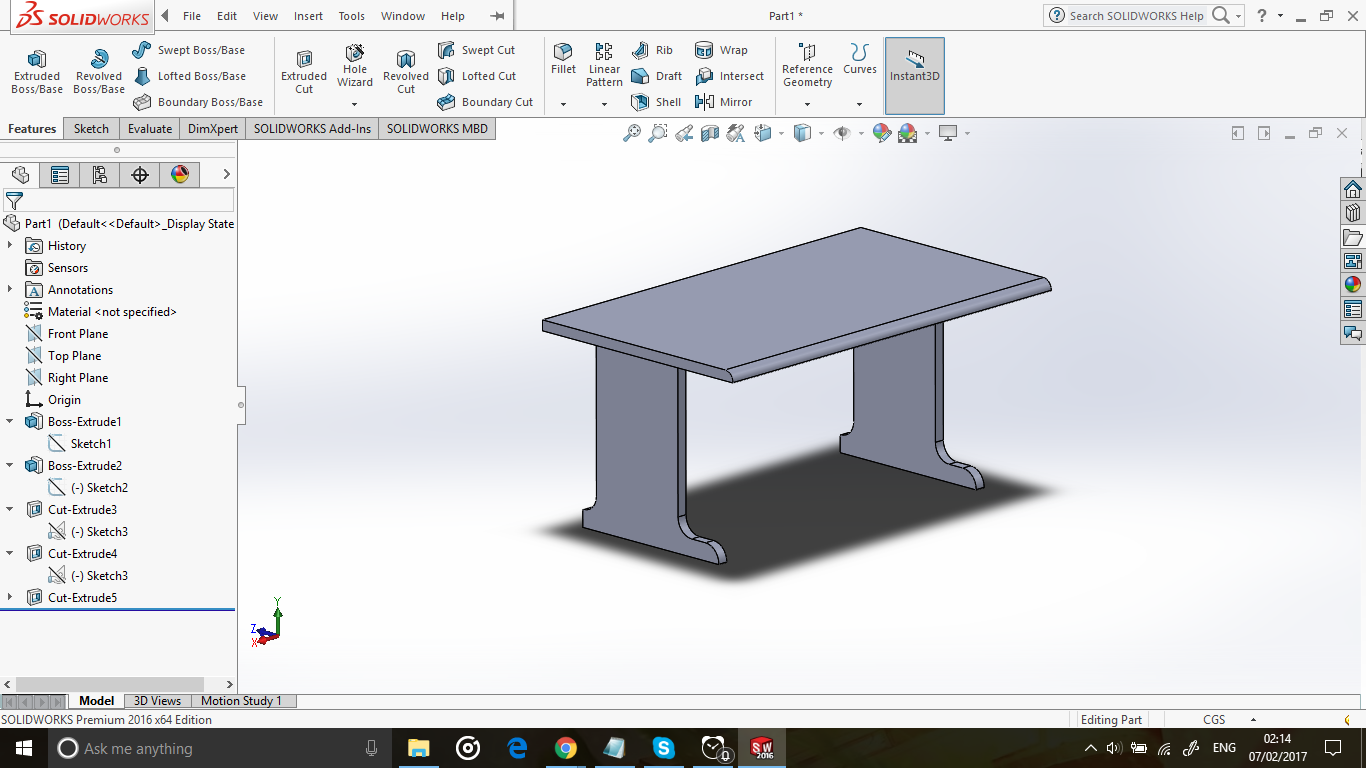The image size is (1366, 768).
Task: Expand the Annotations folder
Action: 10,290
